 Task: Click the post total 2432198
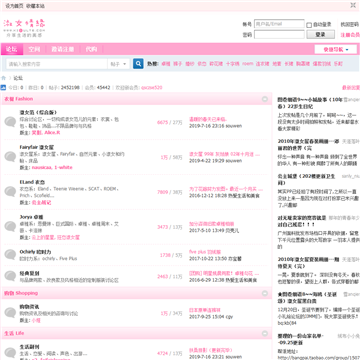point(70,88)
